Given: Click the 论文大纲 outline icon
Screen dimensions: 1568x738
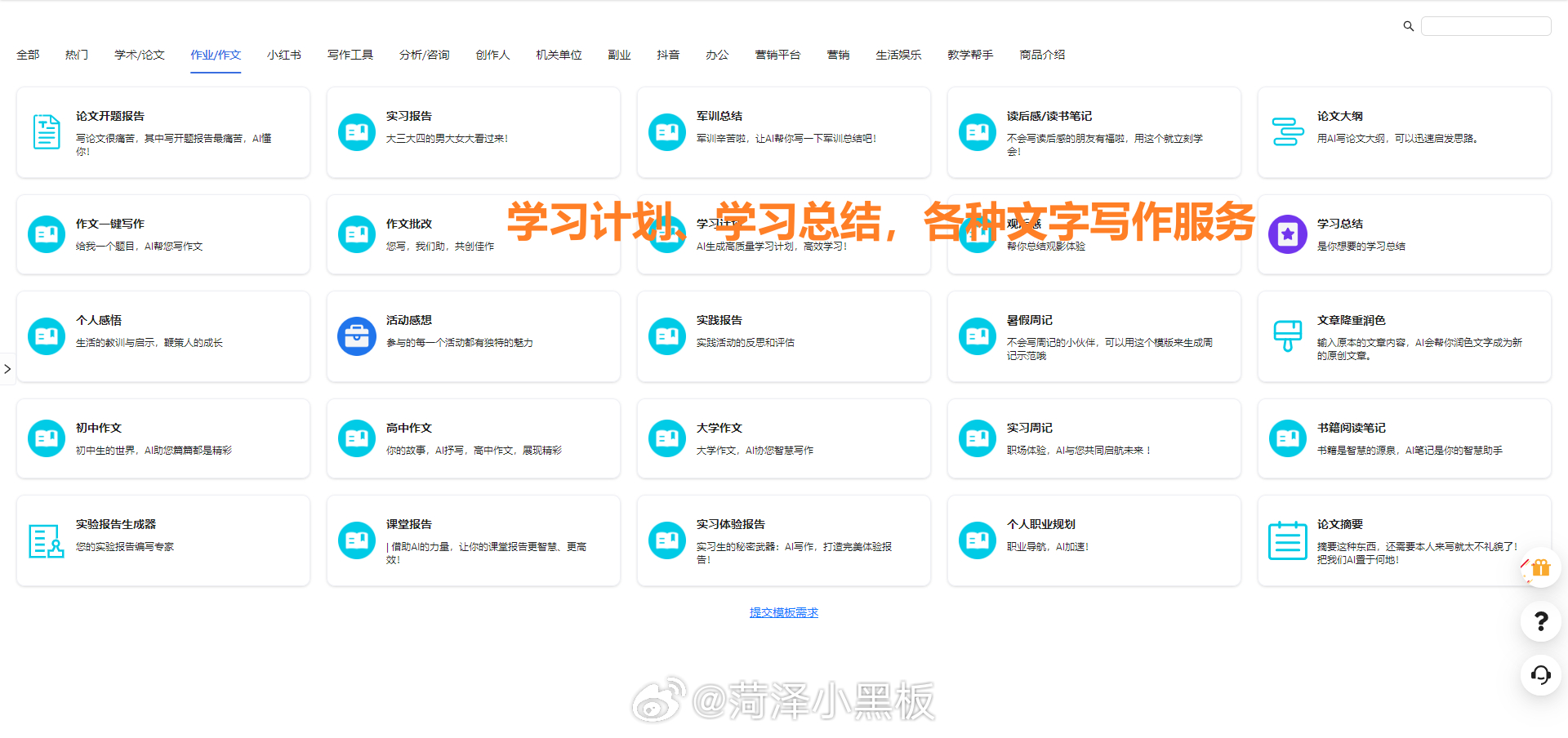Looking at the screenshot, I should pos(1288,132).
